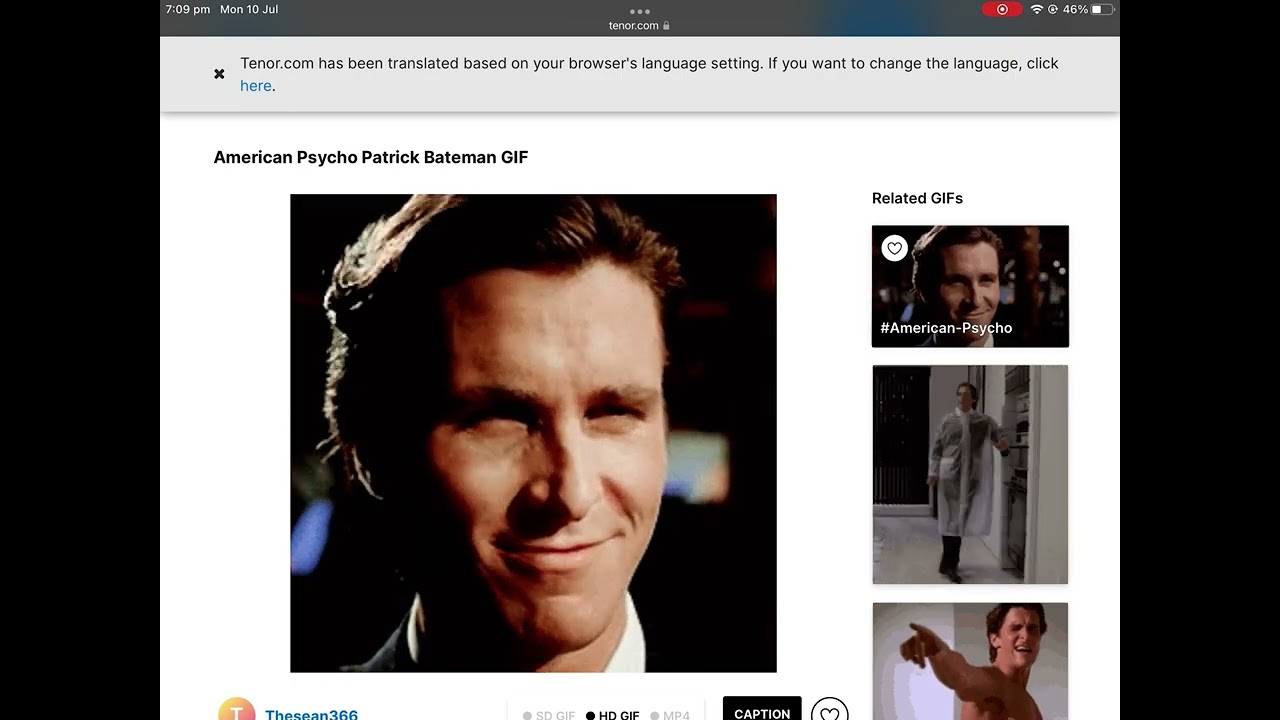Tap the Mon 10 Jul date

[x=249, y=9]
